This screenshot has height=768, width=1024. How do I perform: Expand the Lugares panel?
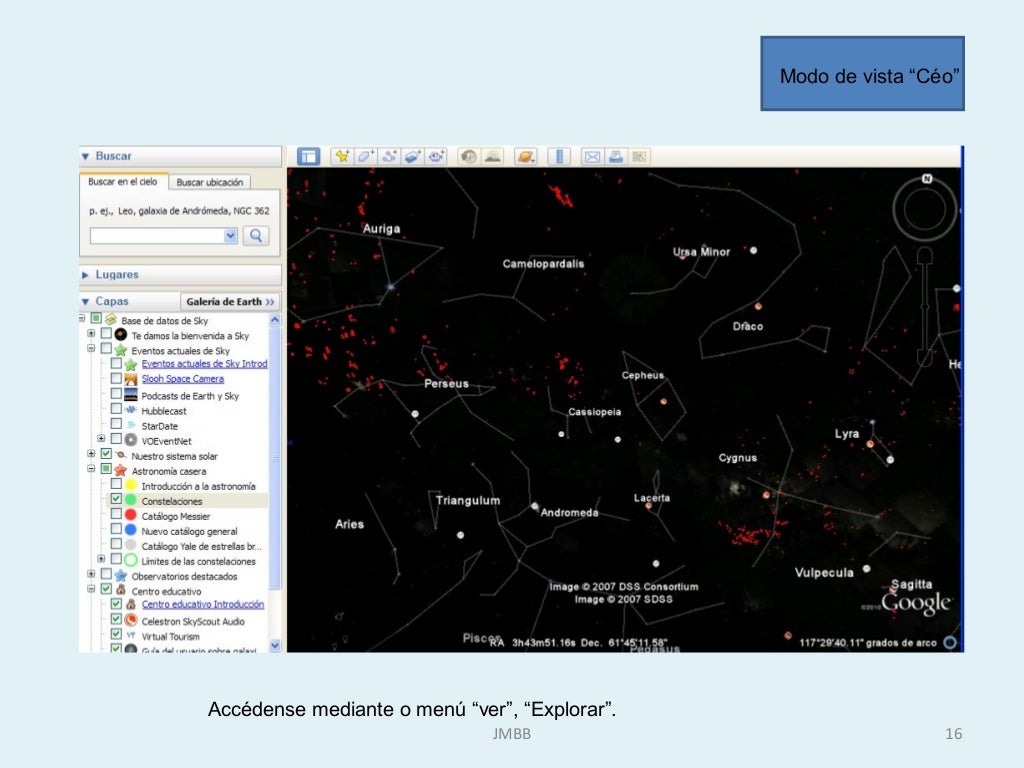point(86,275)
